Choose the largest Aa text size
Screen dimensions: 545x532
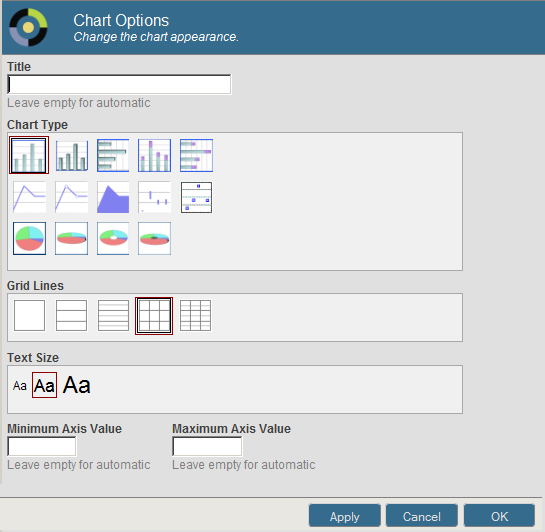tap(77, 385)
